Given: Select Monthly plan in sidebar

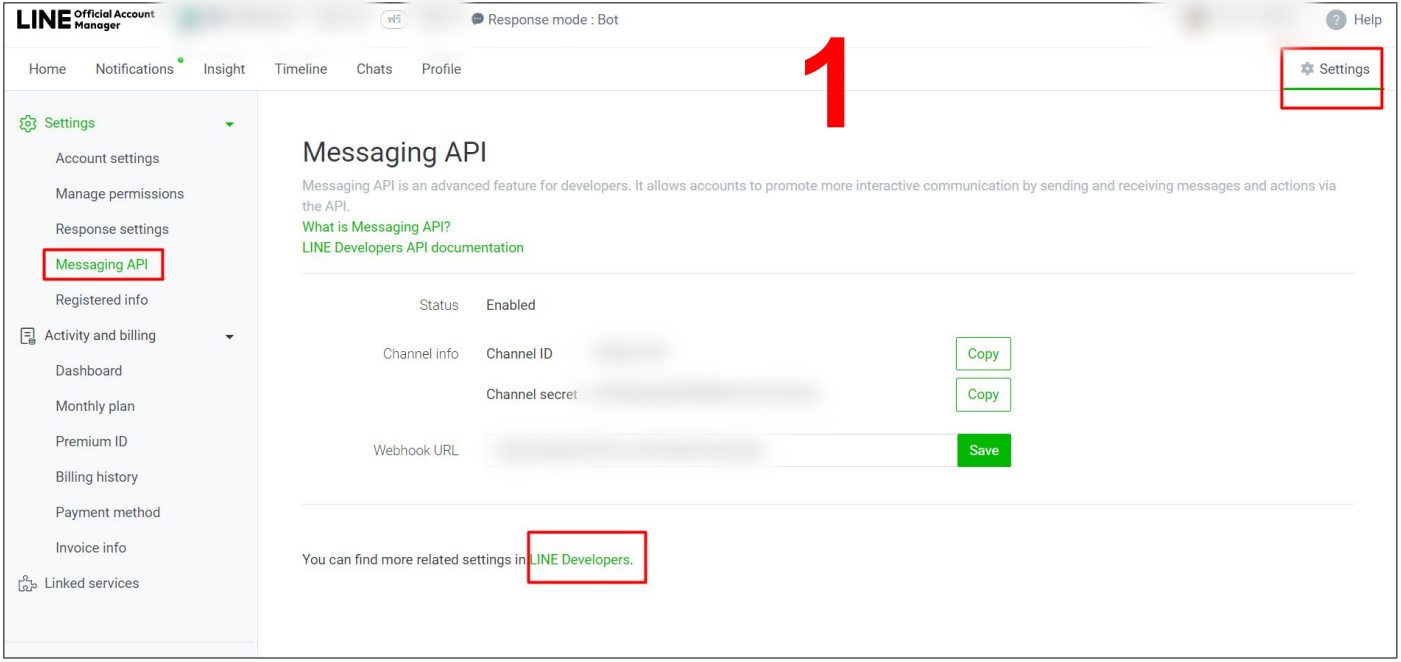Looking at the screenshot, I should click(x=95, y=406).
